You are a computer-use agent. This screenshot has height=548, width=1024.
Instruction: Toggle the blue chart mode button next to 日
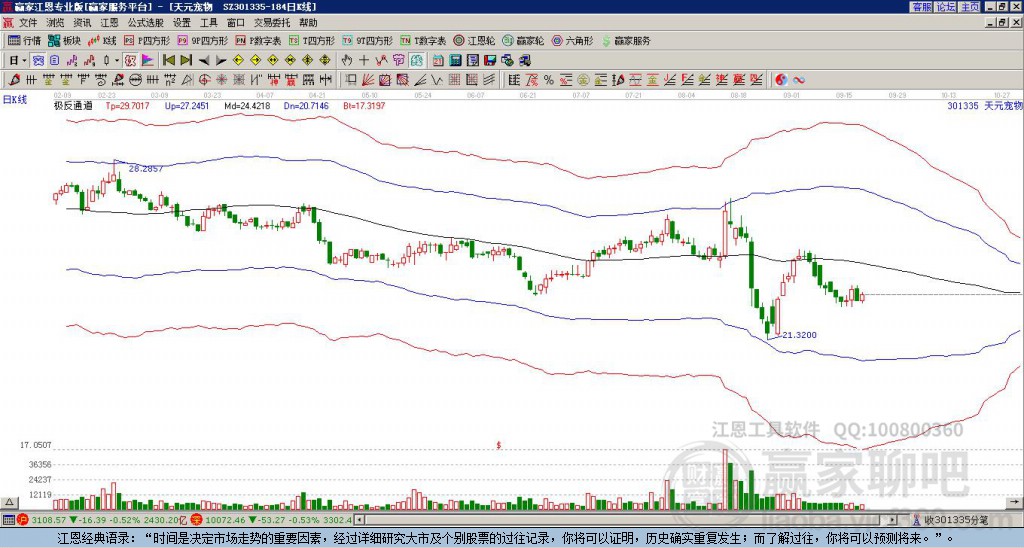coord(38,61)
